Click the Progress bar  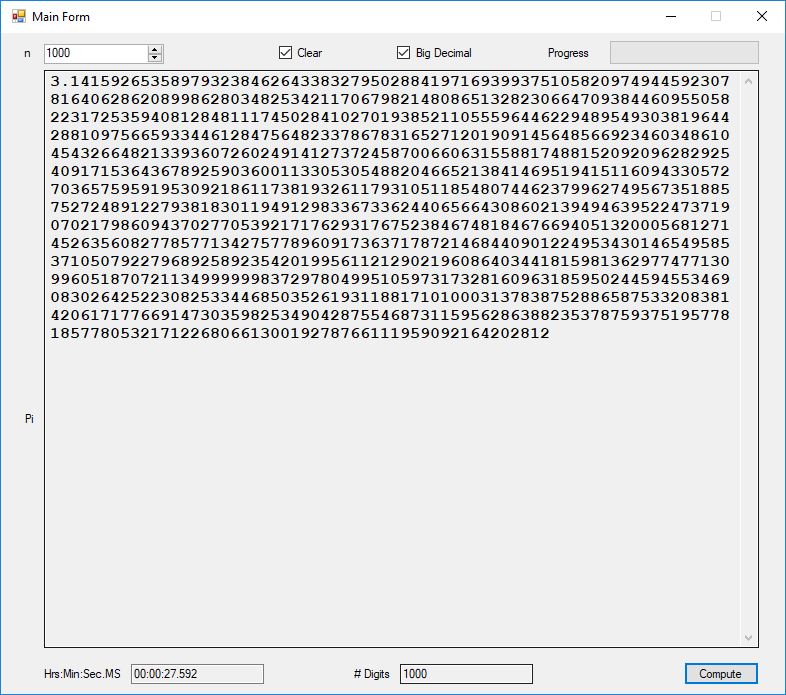684,53
